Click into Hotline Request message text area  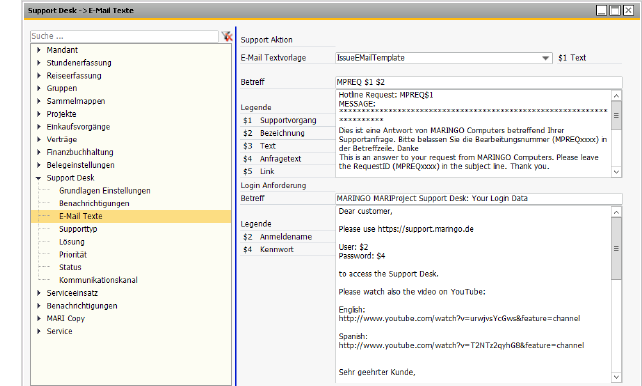(x=473, y=133)
